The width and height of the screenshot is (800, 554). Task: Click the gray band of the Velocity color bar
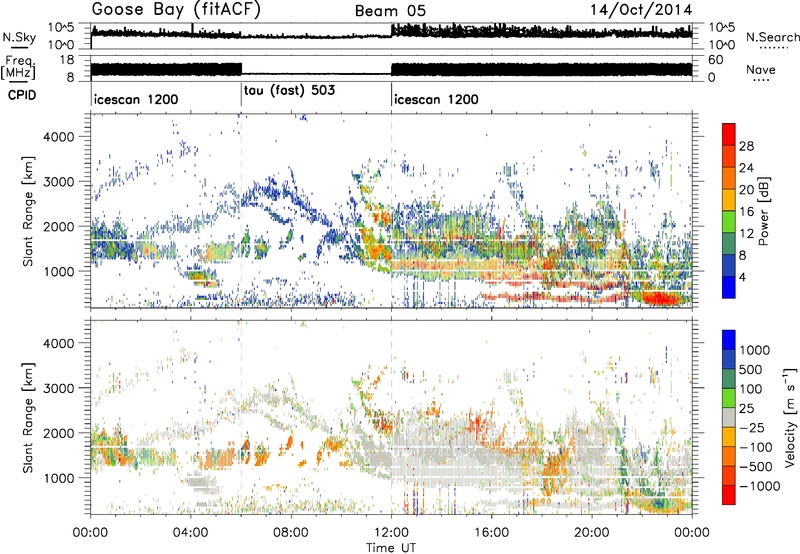[729, 417]
